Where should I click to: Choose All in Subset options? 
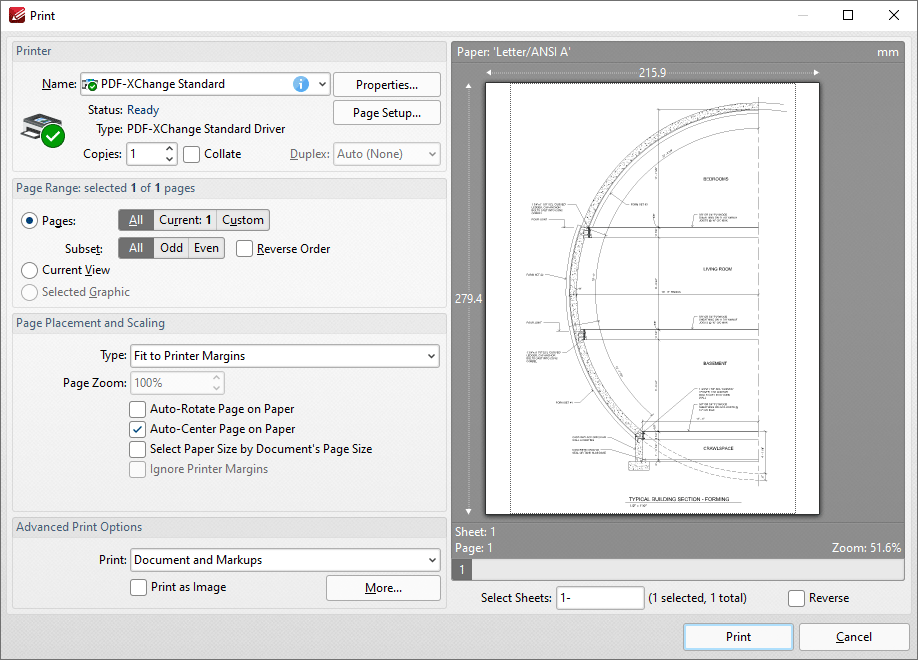136,248
